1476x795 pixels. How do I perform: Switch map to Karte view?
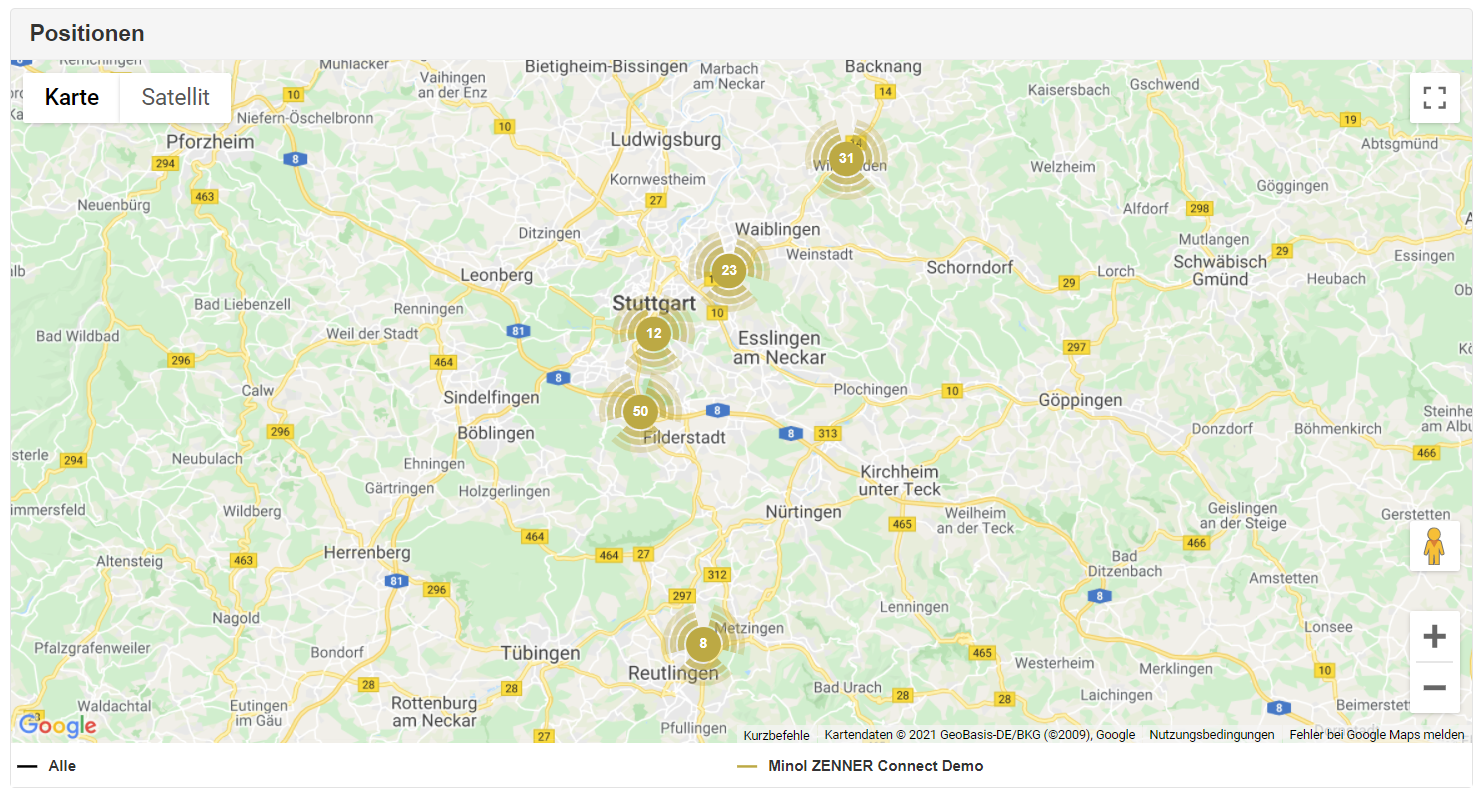tap(72, 97)
